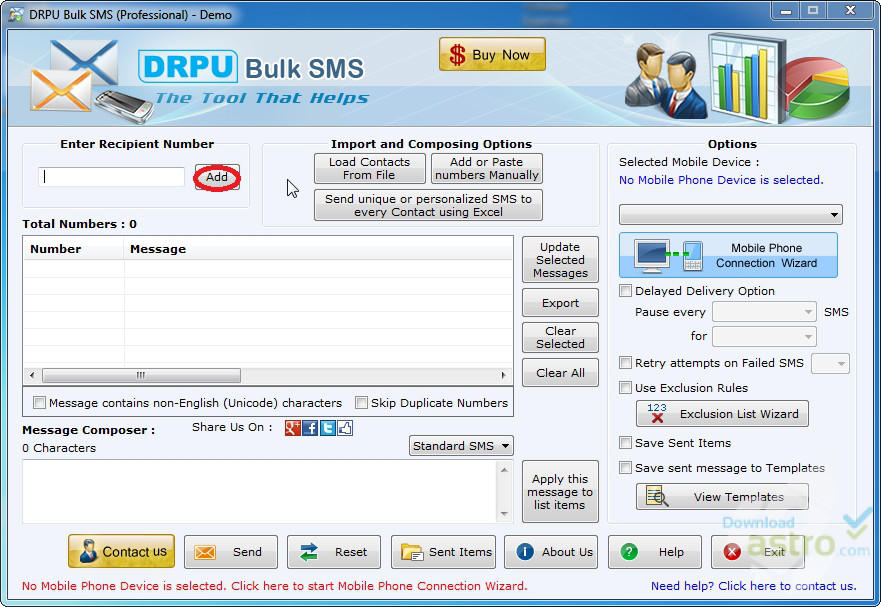Click the Message column header

318,249
